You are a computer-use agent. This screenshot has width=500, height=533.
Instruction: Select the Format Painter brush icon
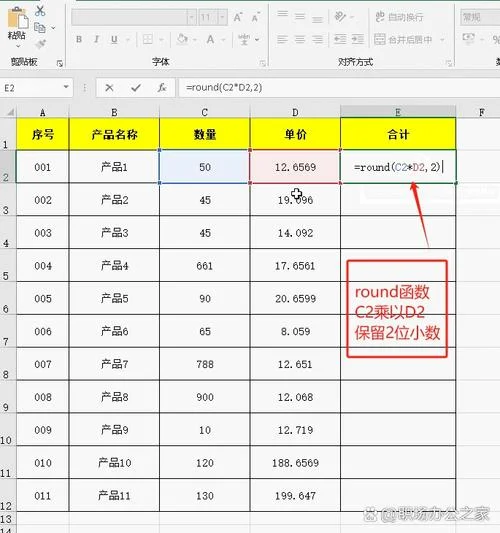(x=40, y=44)
